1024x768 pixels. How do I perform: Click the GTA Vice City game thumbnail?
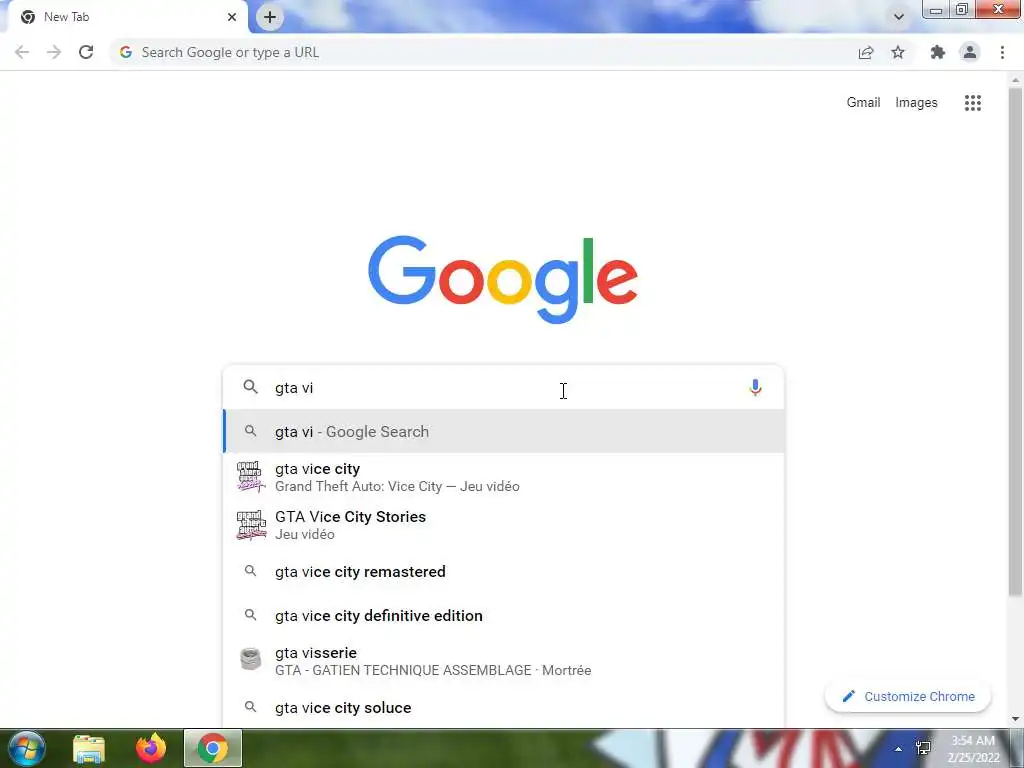pyautogui.click(x=251, y=477)
